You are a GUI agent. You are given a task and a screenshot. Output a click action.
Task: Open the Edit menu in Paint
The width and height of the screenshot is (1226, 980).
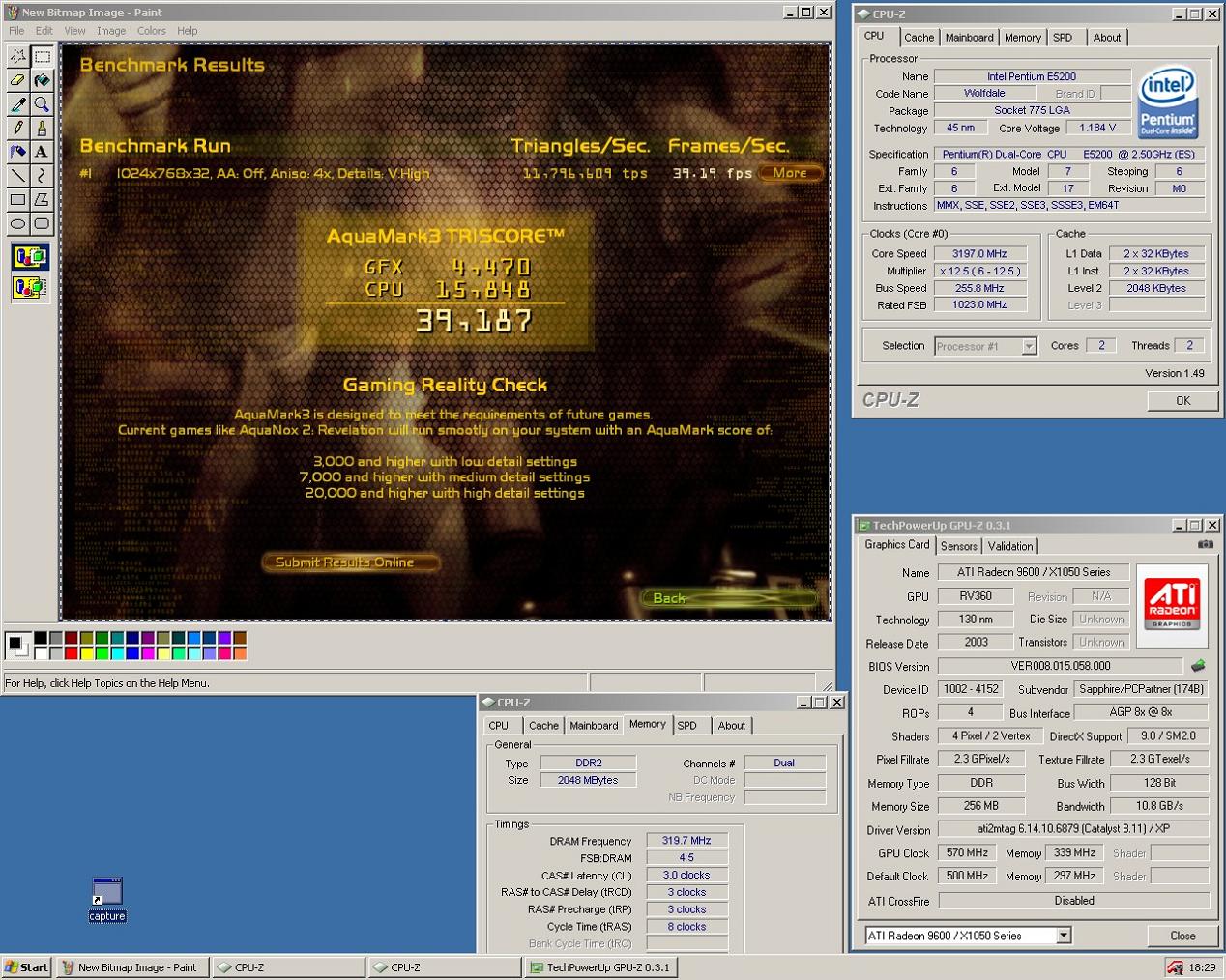pos(44,31)
